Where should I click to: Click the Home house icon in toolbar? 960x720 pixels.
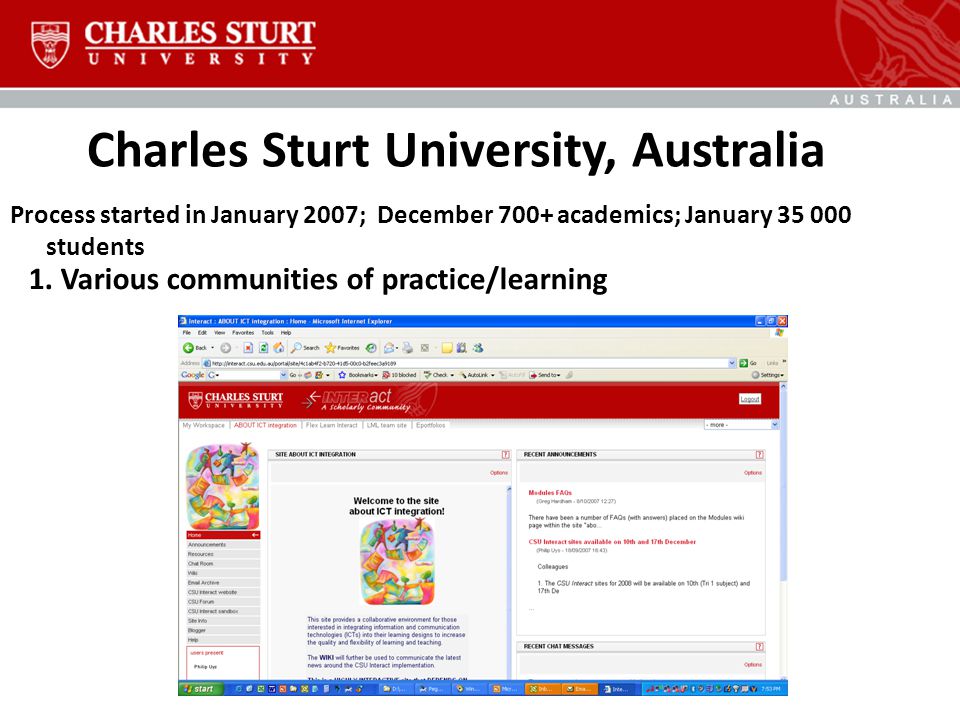coord(279,348)
